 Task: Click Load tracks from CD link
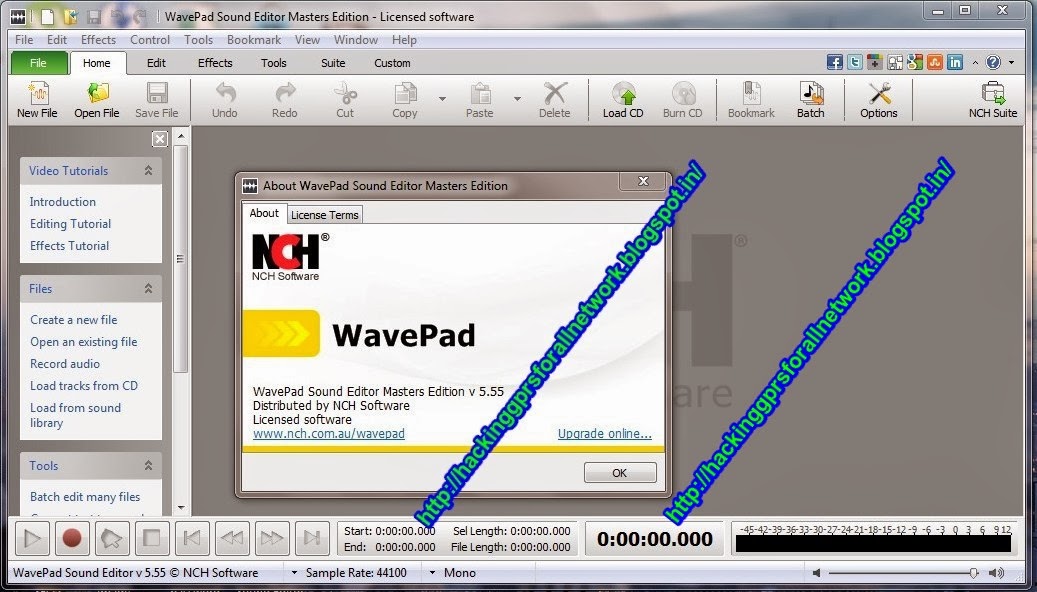pos(84,386)
